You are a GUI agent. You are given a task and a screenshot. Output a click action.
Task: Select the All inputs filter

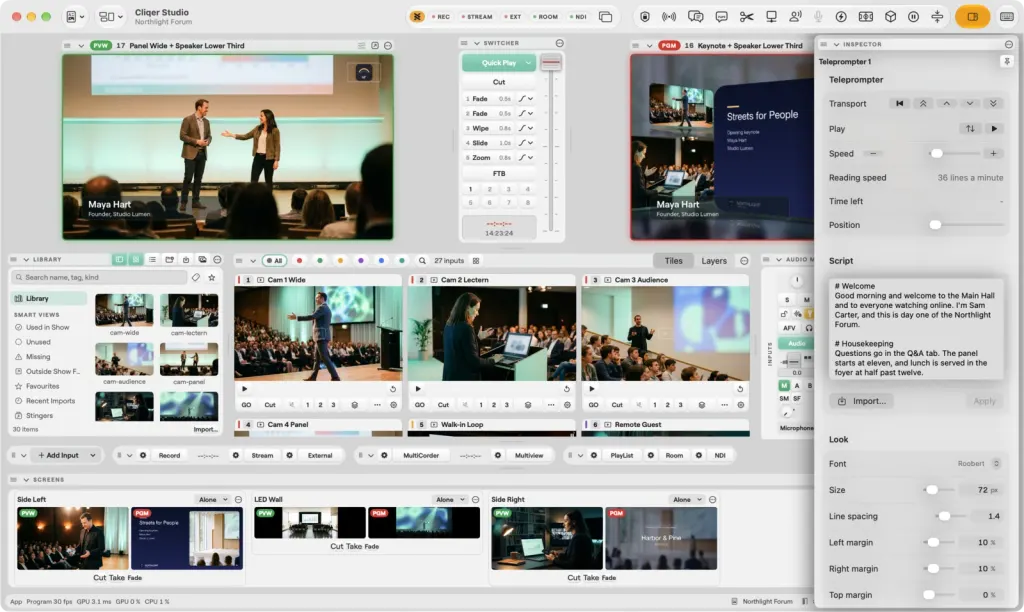coord(275,261)
